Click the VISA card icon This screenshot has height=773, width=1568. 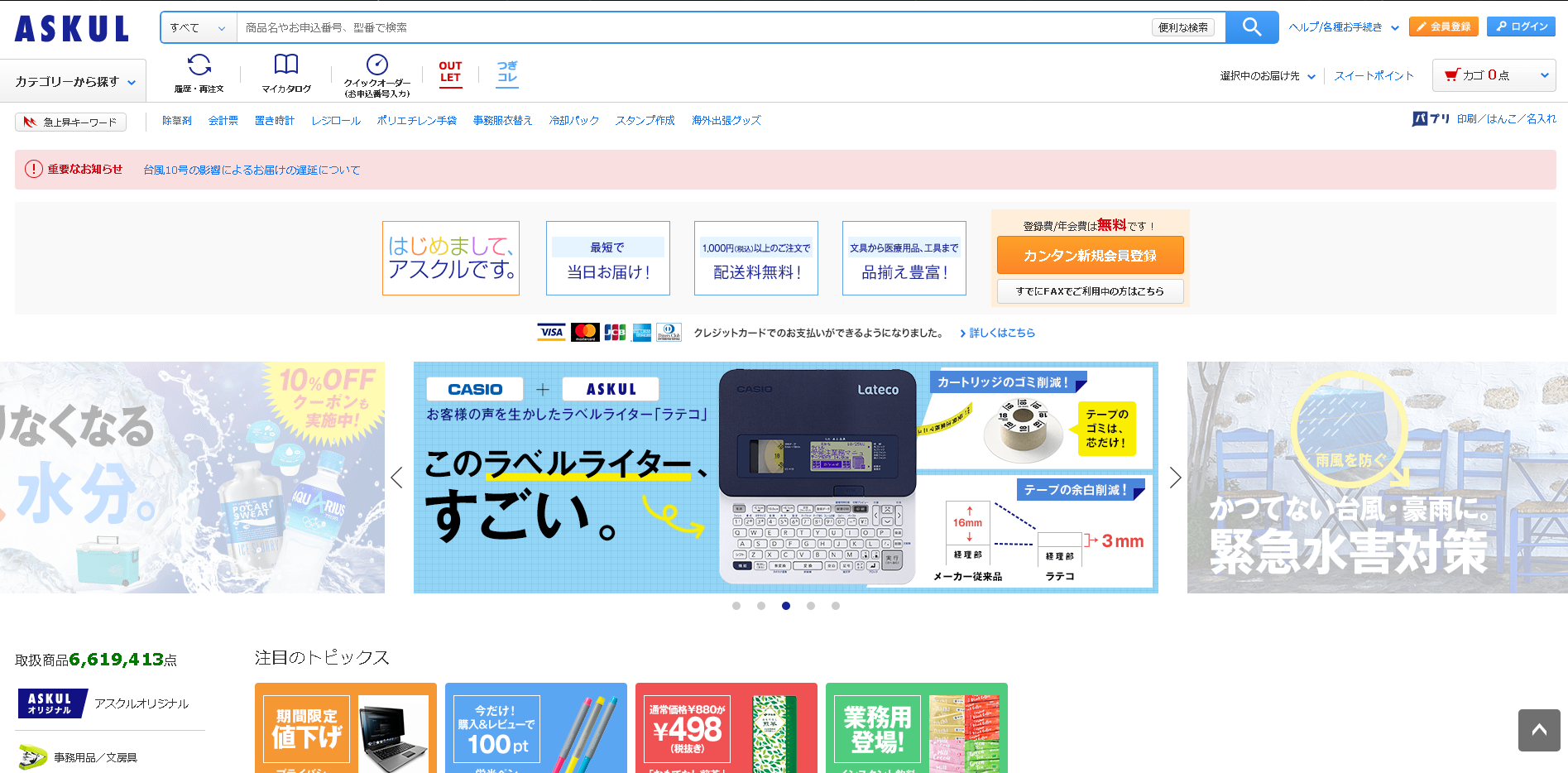pos(551,332)
